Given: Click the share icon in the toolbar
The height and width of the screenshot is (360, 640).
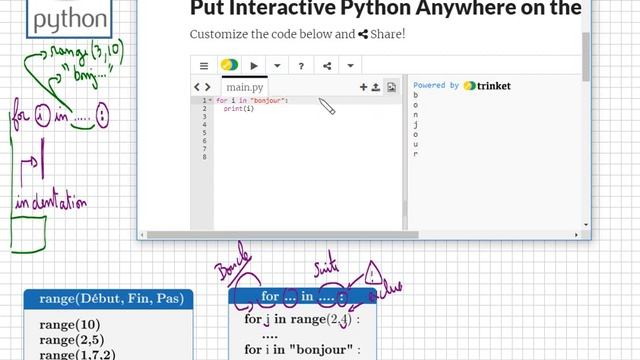Looking at the screenshot, I should pos(327,66).
